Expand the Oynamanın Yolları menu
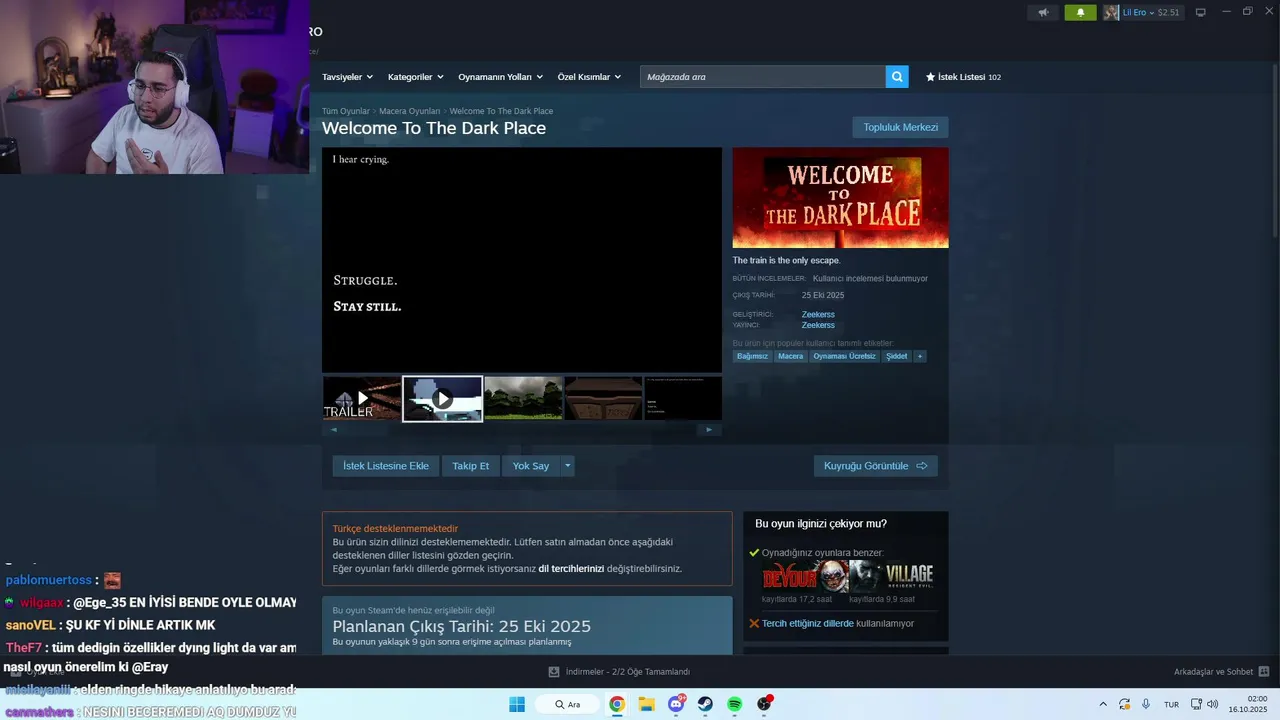1280x720 pixels. click(500, 77)
